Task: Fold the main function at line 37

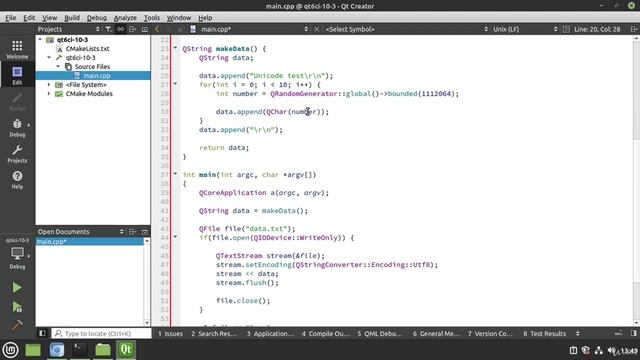Action: [176, 174]
